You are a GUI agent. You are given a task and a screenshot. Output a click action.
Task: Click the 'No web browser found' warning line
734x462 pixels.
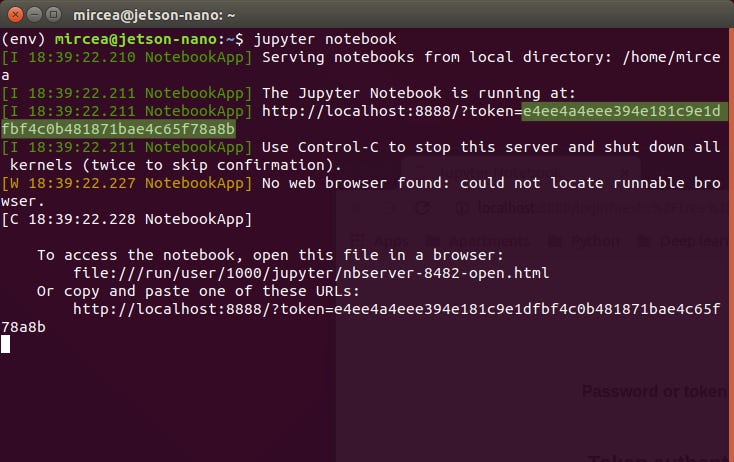[x=491, y=183]
